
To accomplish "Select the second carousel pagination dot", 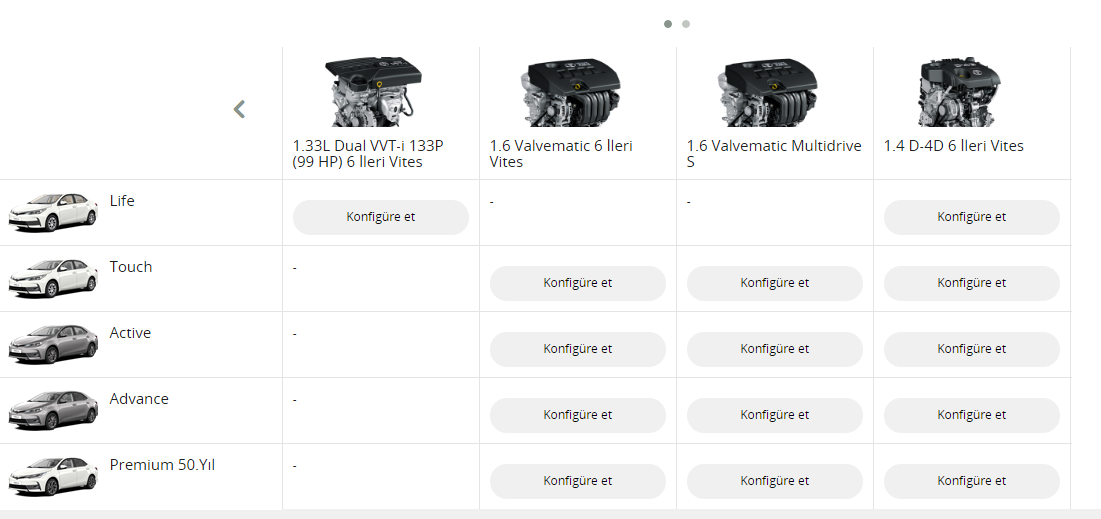I will [x=686, y=24].
